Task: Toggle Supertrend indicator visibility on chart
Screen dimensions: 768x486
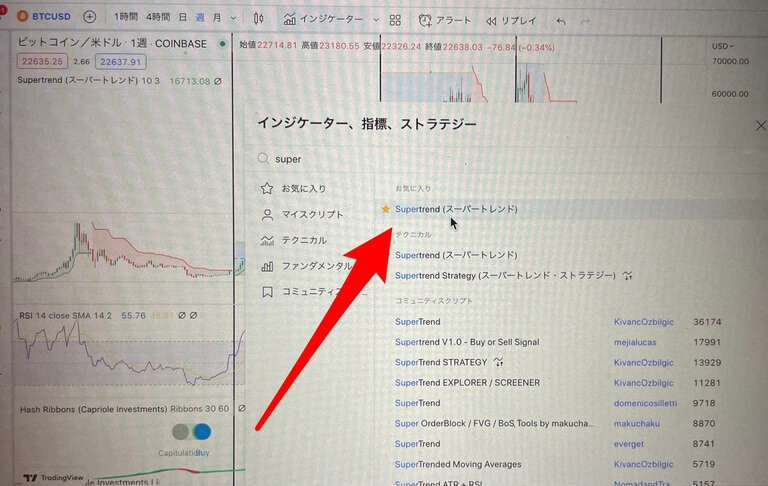Action: click(219, 81)
